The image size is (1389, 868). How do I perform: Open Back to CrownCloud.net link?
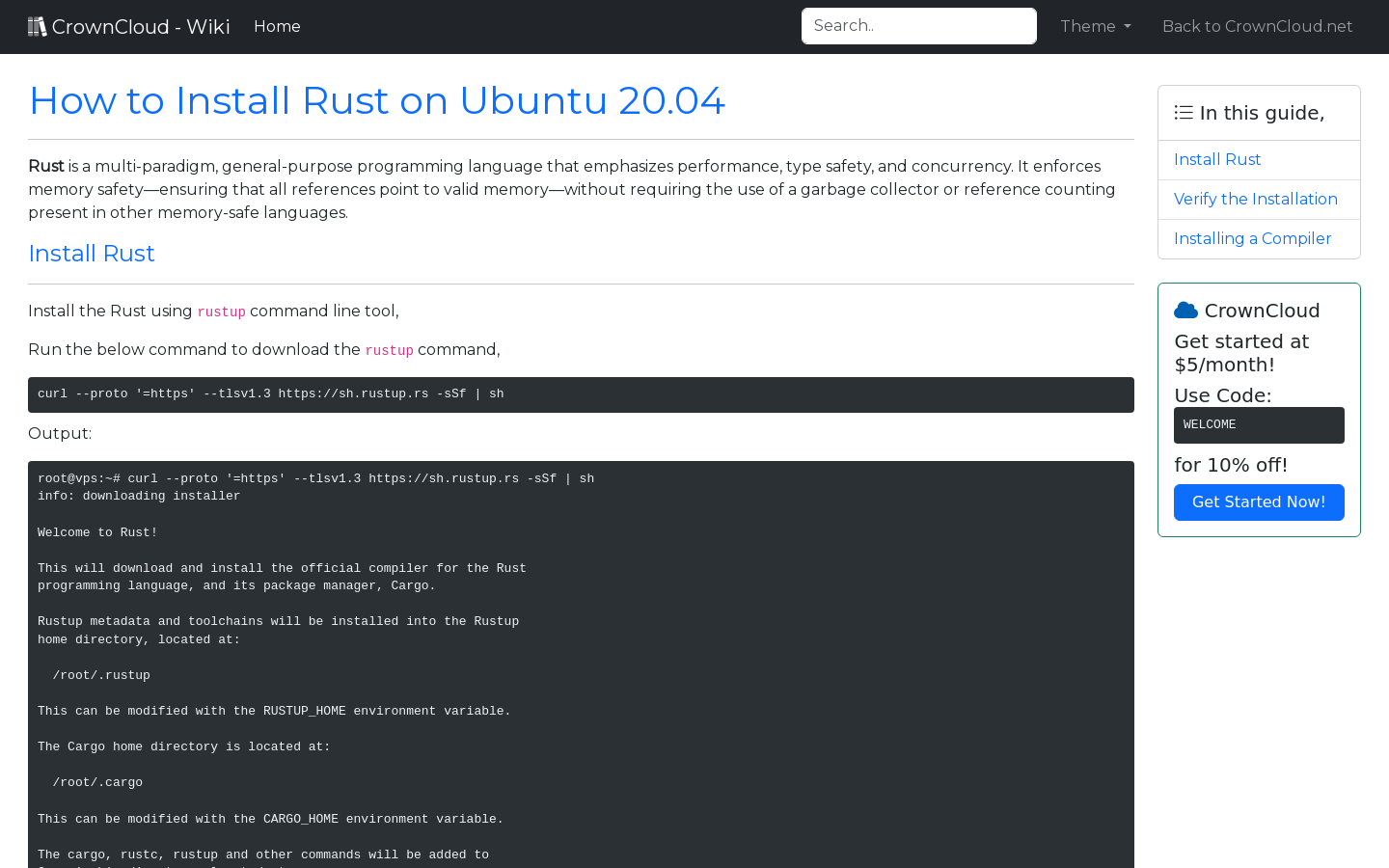1257,27
